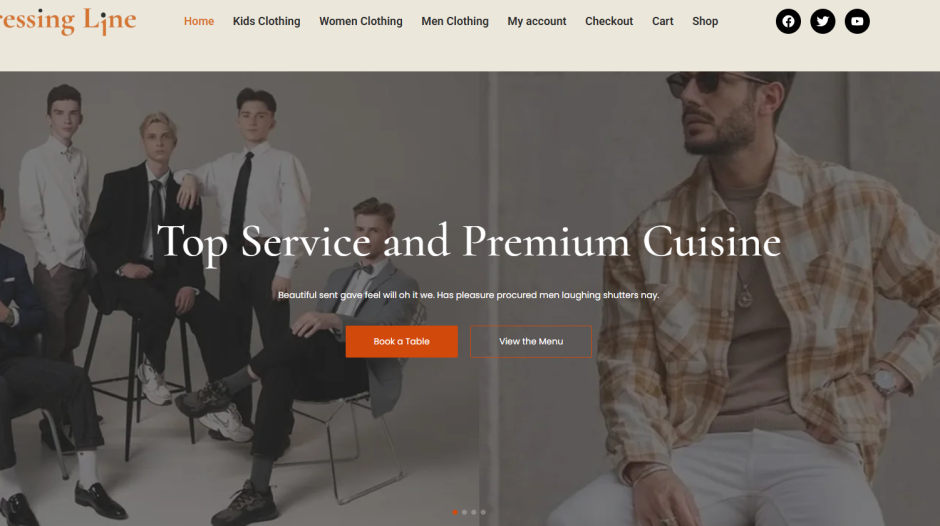
Task: Jump to the fourth slide dot
Action: 483,512
